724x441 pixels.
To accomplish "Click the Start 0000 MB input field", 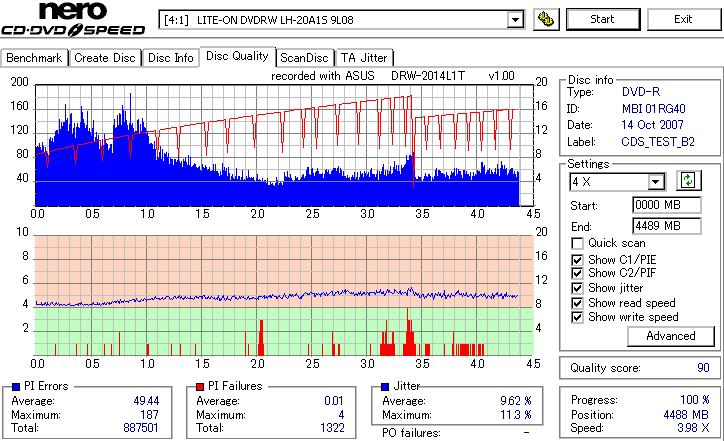I will click(666, 205).
